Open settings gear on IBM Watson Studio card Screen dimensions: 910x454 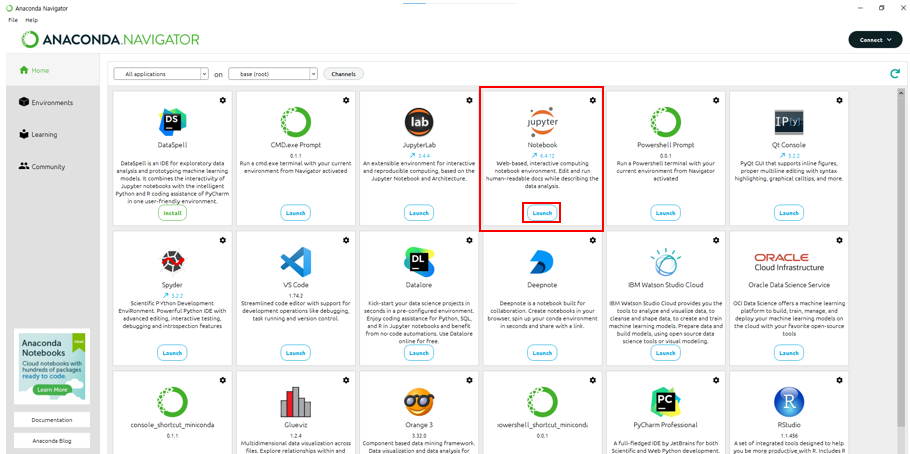[x=716, y=240]
